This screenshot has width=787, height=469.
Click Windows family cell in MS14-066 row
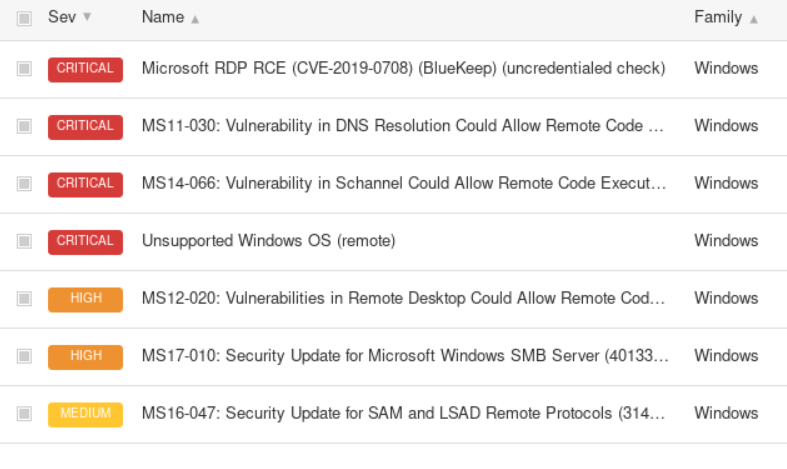(726, 184)
